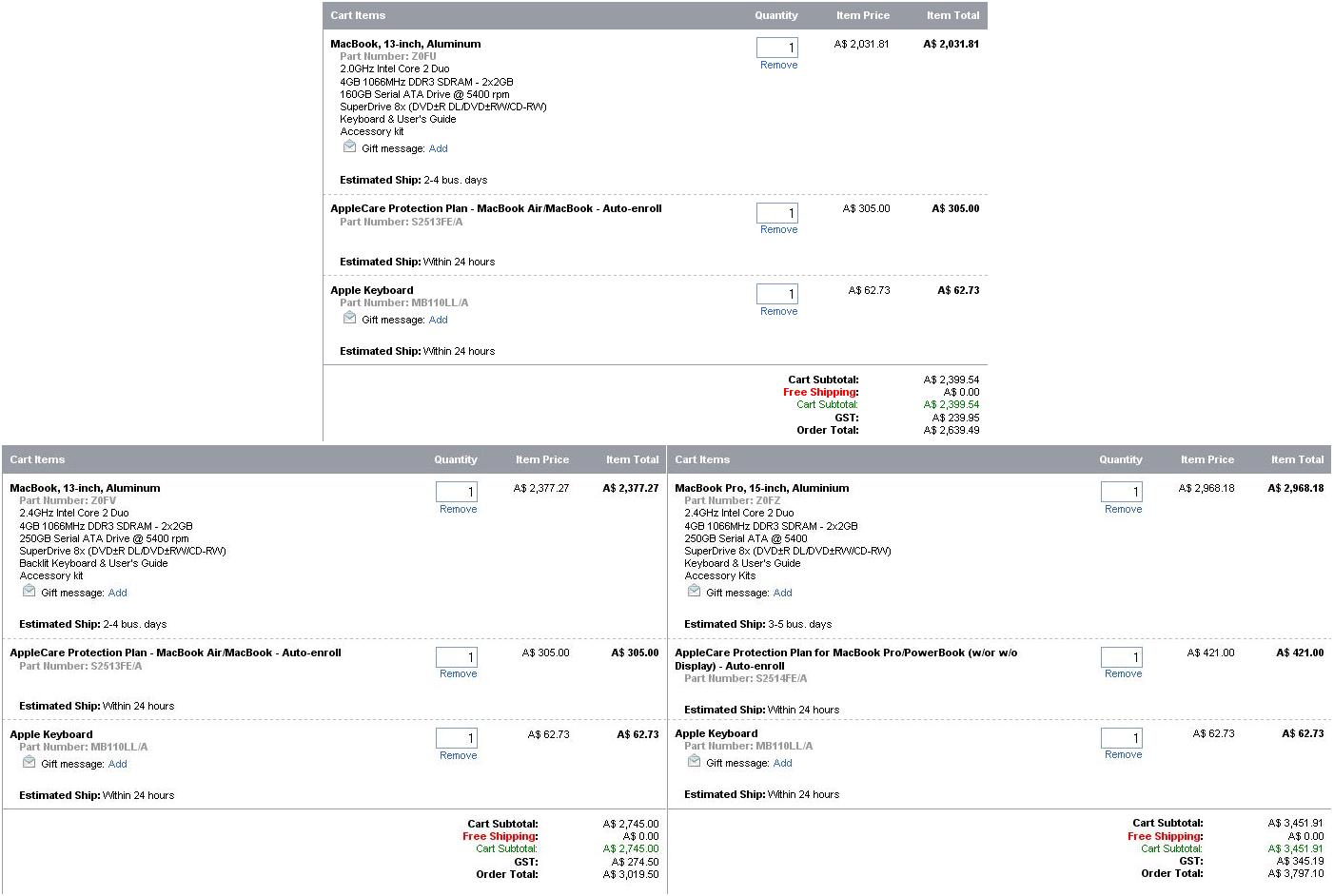1334x896 pixels.
Task: Click quantity field for Apple Keyboard in top cart
Action: click(777, 294)
